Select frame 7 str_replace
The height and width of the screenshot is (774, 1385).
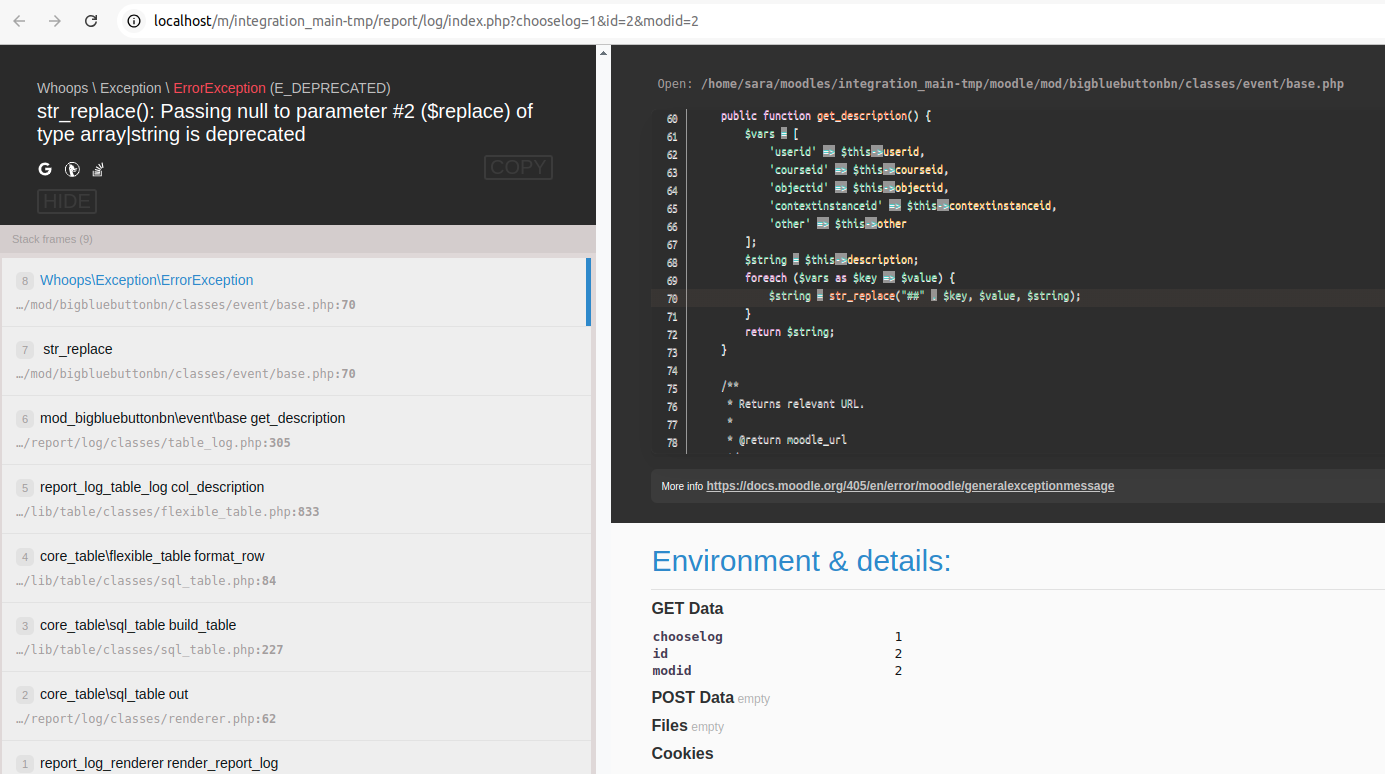[x=296, y=361]
